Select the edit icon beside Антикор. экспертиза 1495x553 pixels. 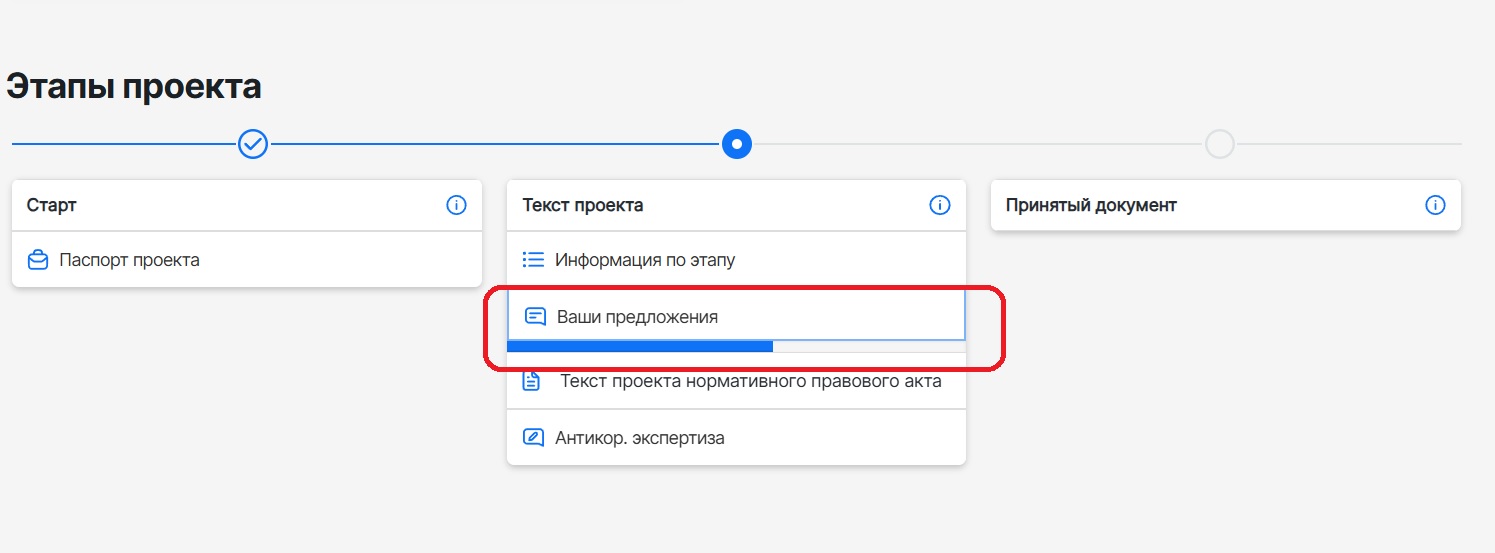click(x=533, y=438)
